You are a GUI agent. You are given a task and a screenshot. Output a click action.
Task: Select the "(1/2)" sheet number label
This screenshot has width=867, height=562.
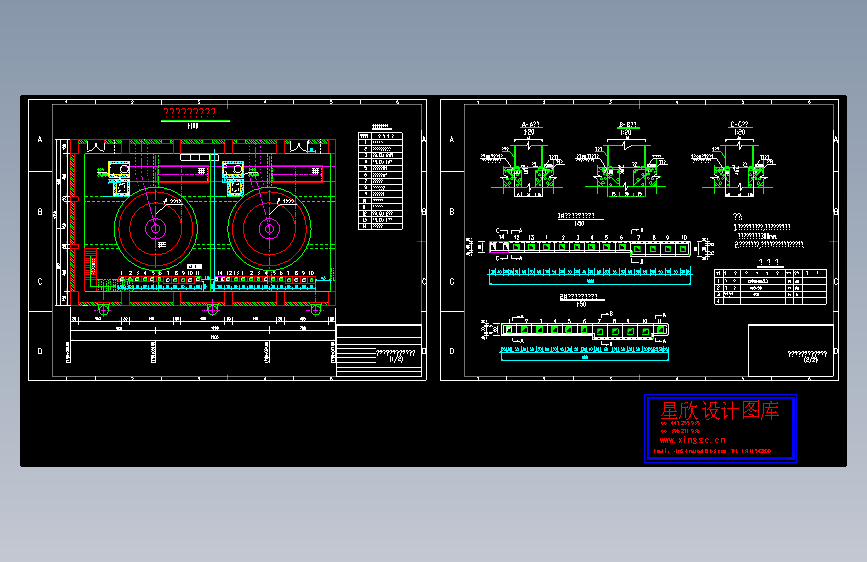pyautogui.click(x=396, y=359)
